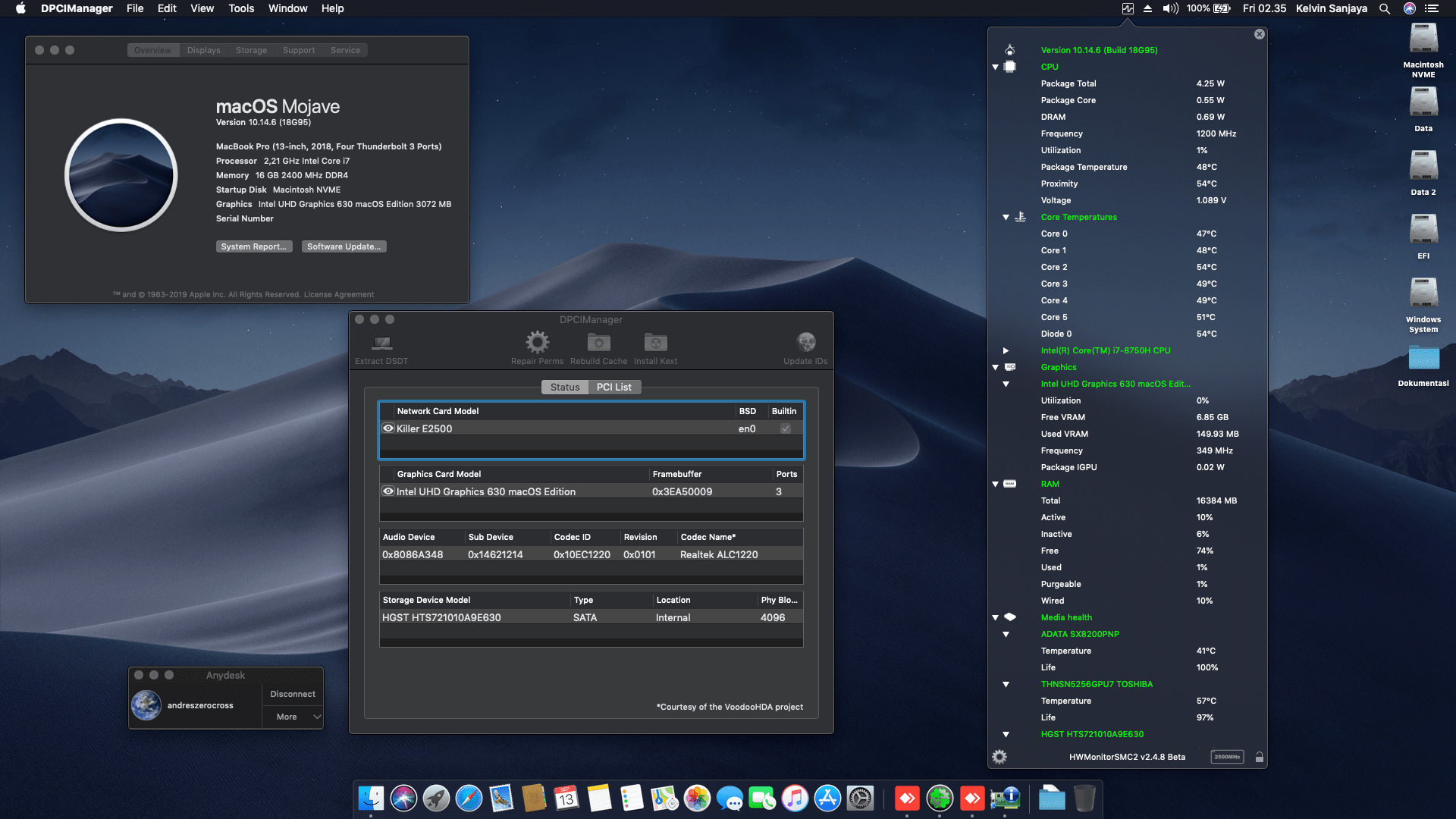Switch to the PCI List tab
The image size is (1456, 819).
tap(614, 387)
